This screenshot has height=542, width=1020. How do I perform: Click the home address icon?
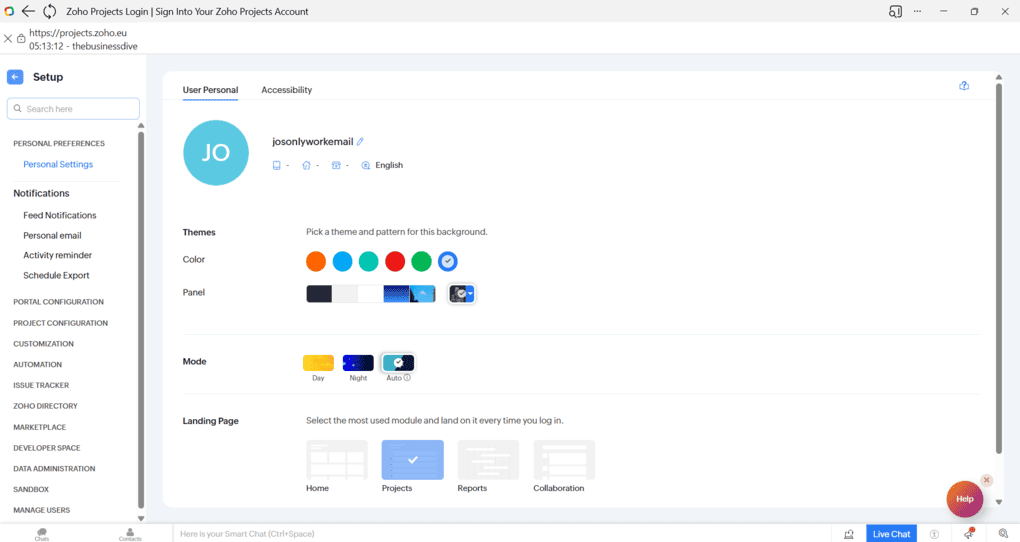point(306,165)
